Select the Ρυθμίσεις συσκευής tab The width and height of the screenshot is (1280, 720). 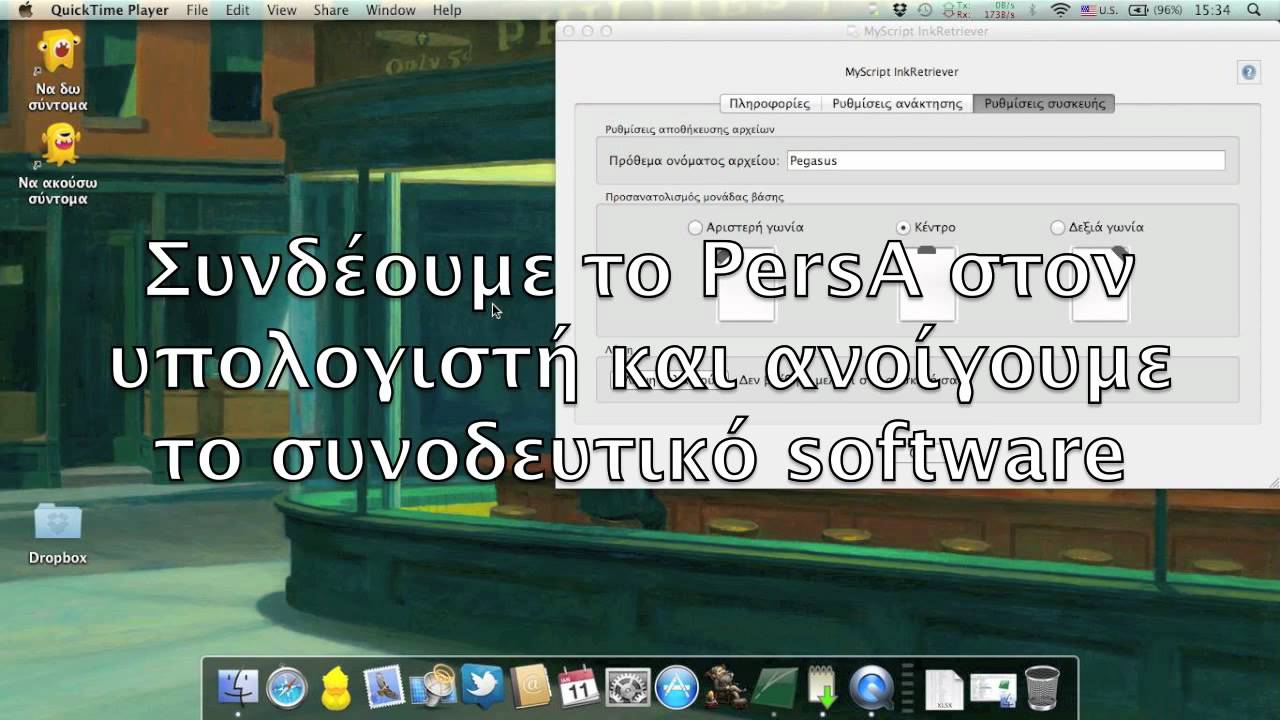click(1045, 104)
